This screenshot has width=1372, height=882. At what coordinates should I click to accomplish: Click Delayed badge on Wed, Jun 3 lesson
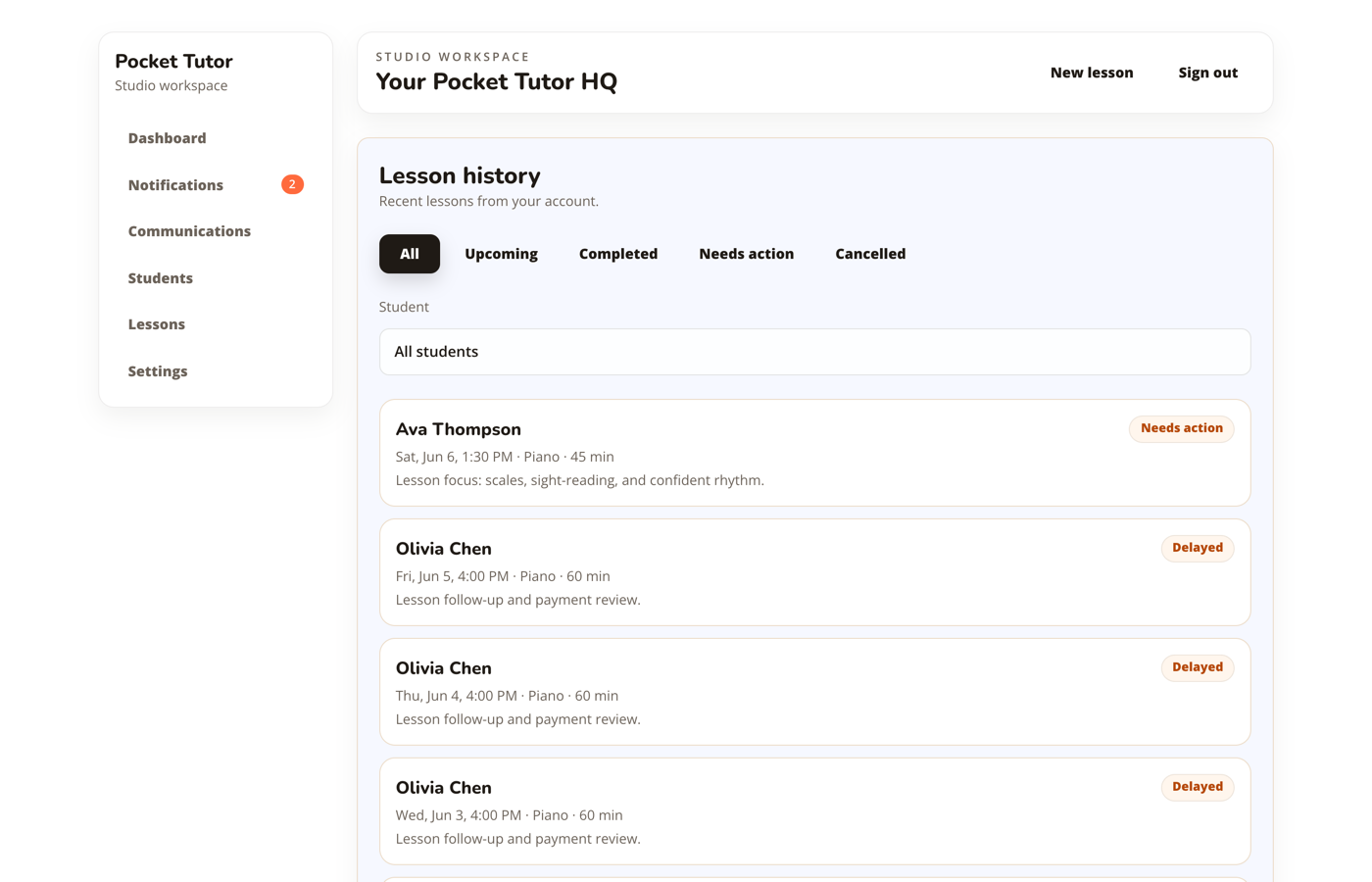tap(1198, 787)
